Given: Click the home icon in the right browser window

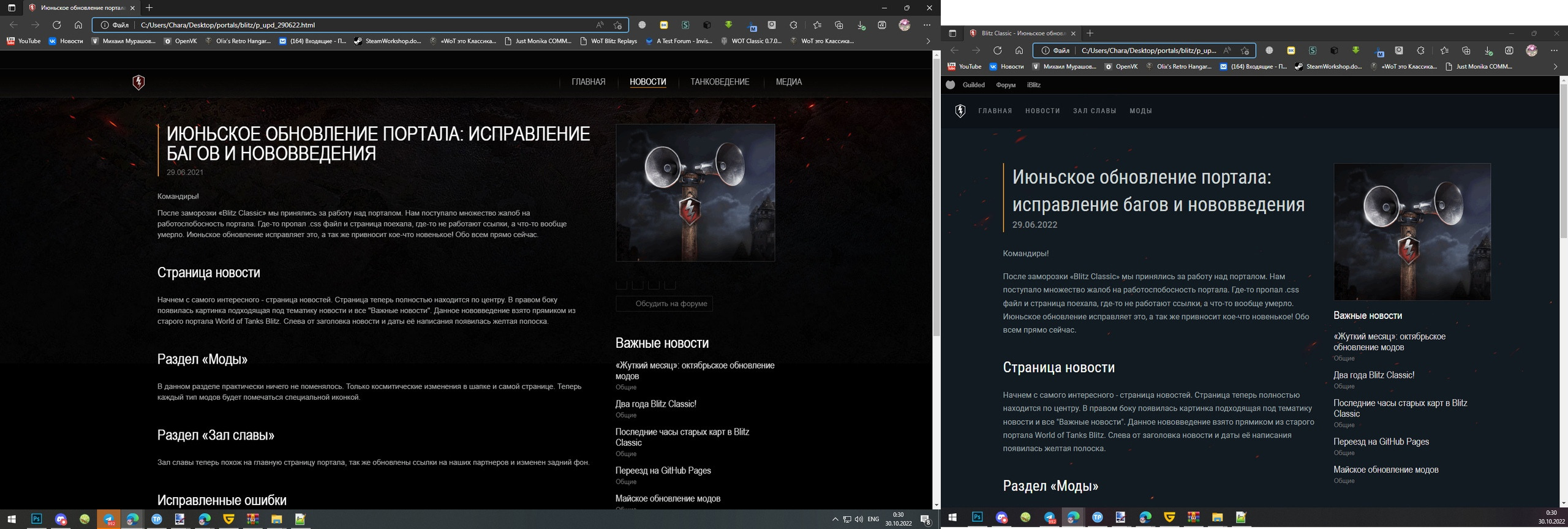Looking at the screenshot, I should pos(1019,50).
